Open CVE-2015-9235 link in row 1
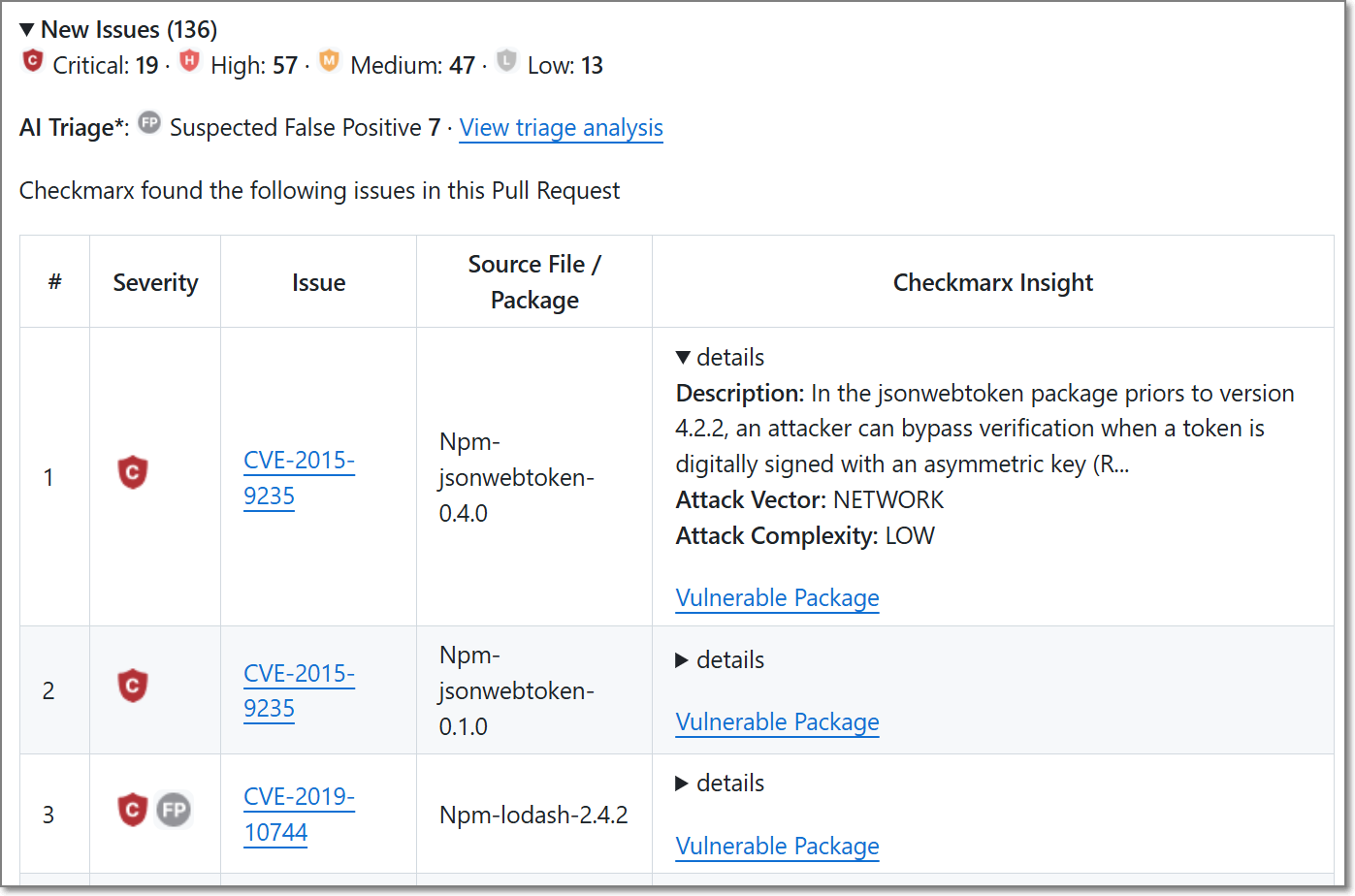Viewport: 1355px width, 896px height. point(299,478)
